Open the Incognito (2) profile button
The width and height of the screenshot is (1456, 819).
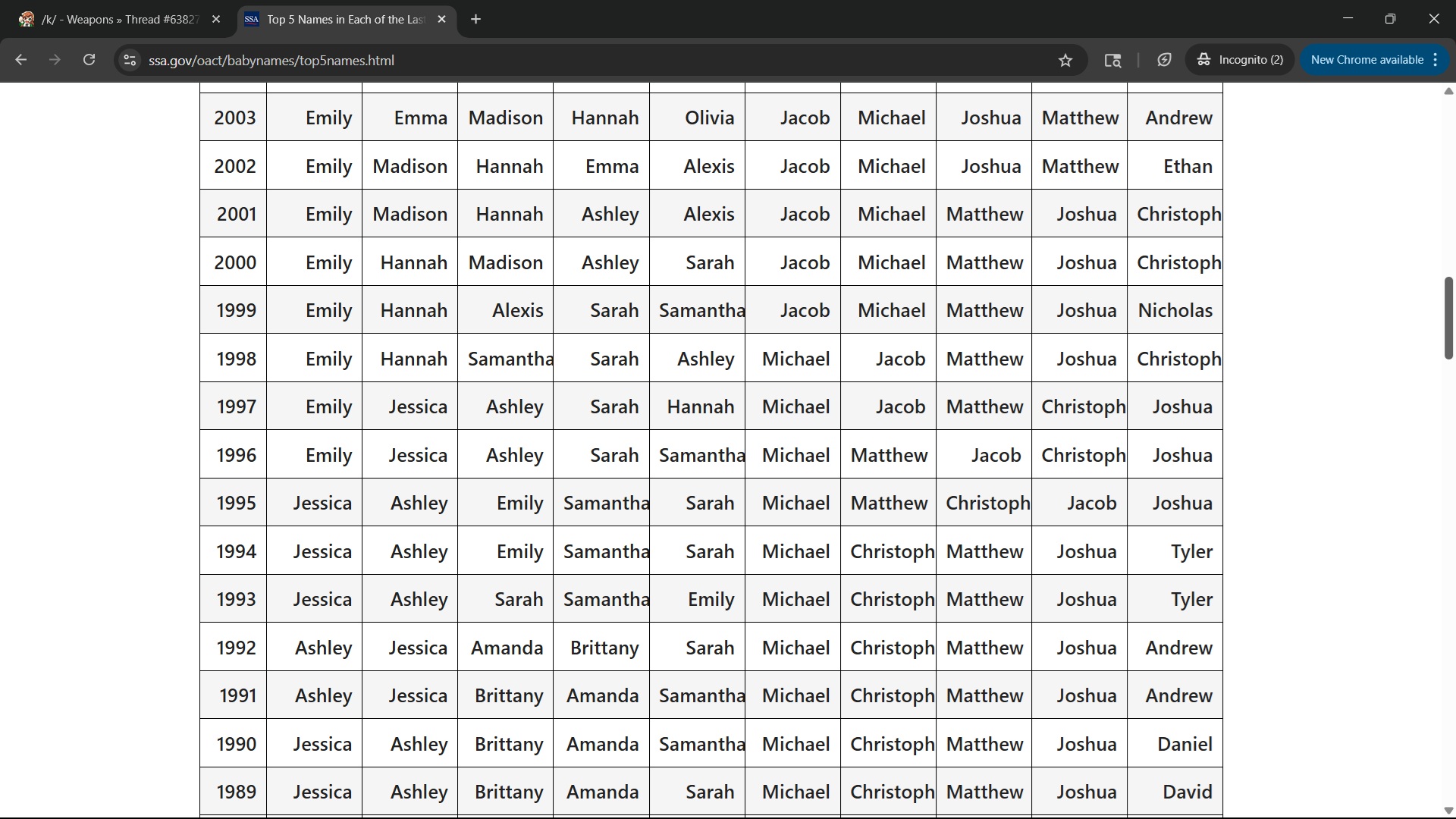click(1240, 60)
